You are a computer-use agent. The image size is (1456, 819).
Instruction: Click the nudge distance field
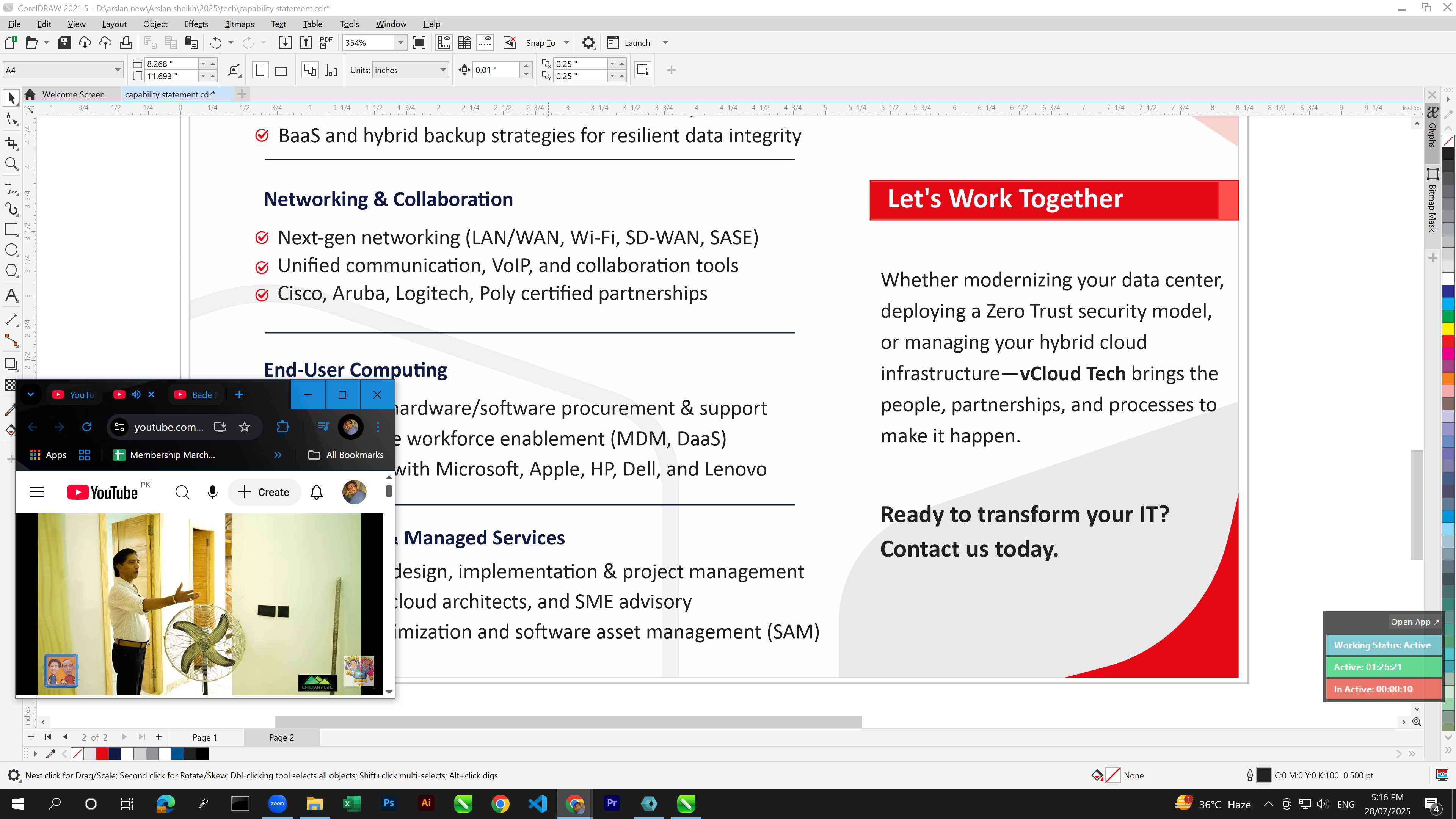496,70
